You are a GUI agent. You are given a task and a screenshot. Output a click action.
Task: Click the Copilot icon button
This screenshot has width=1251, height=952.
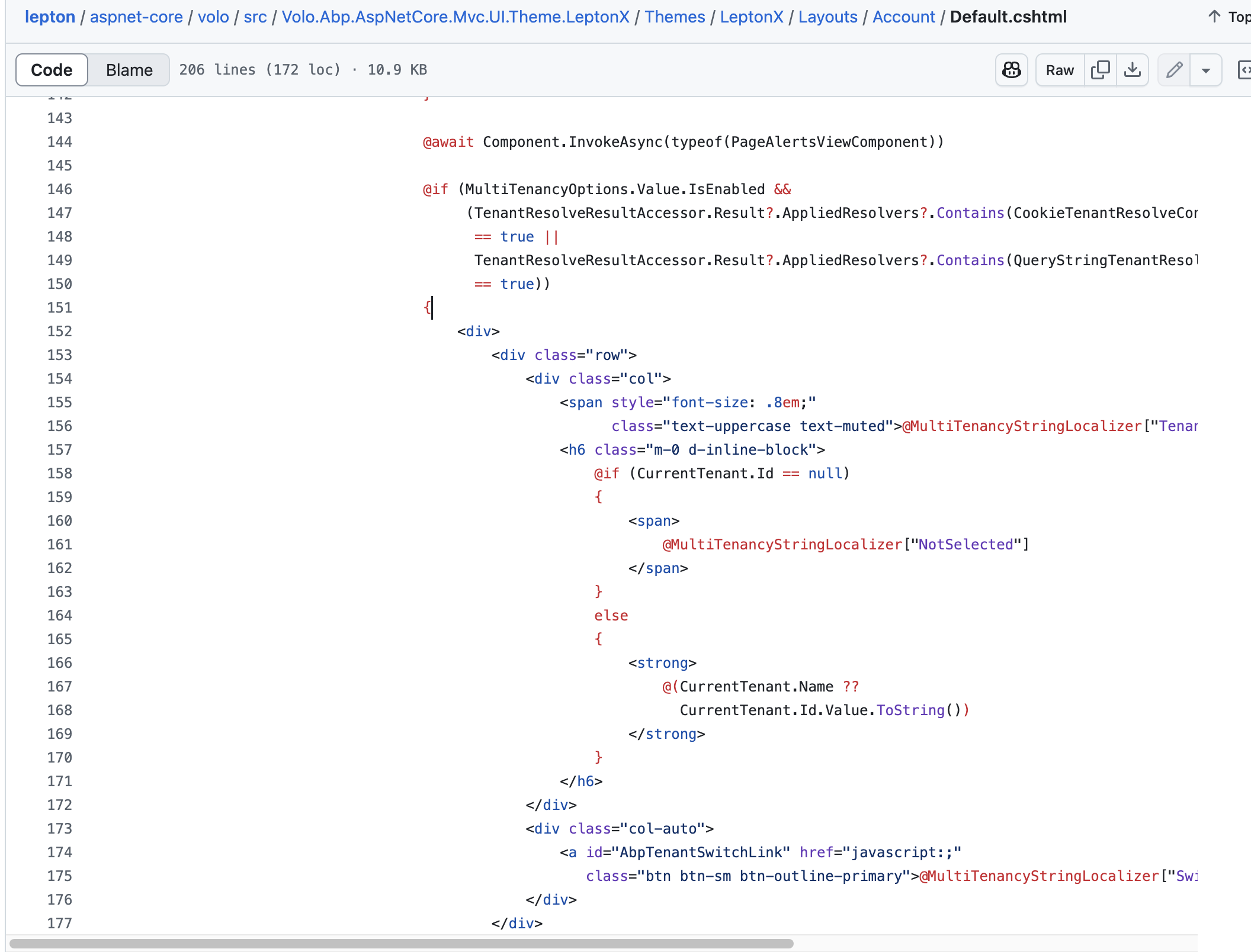click(x=1011, y=70)
